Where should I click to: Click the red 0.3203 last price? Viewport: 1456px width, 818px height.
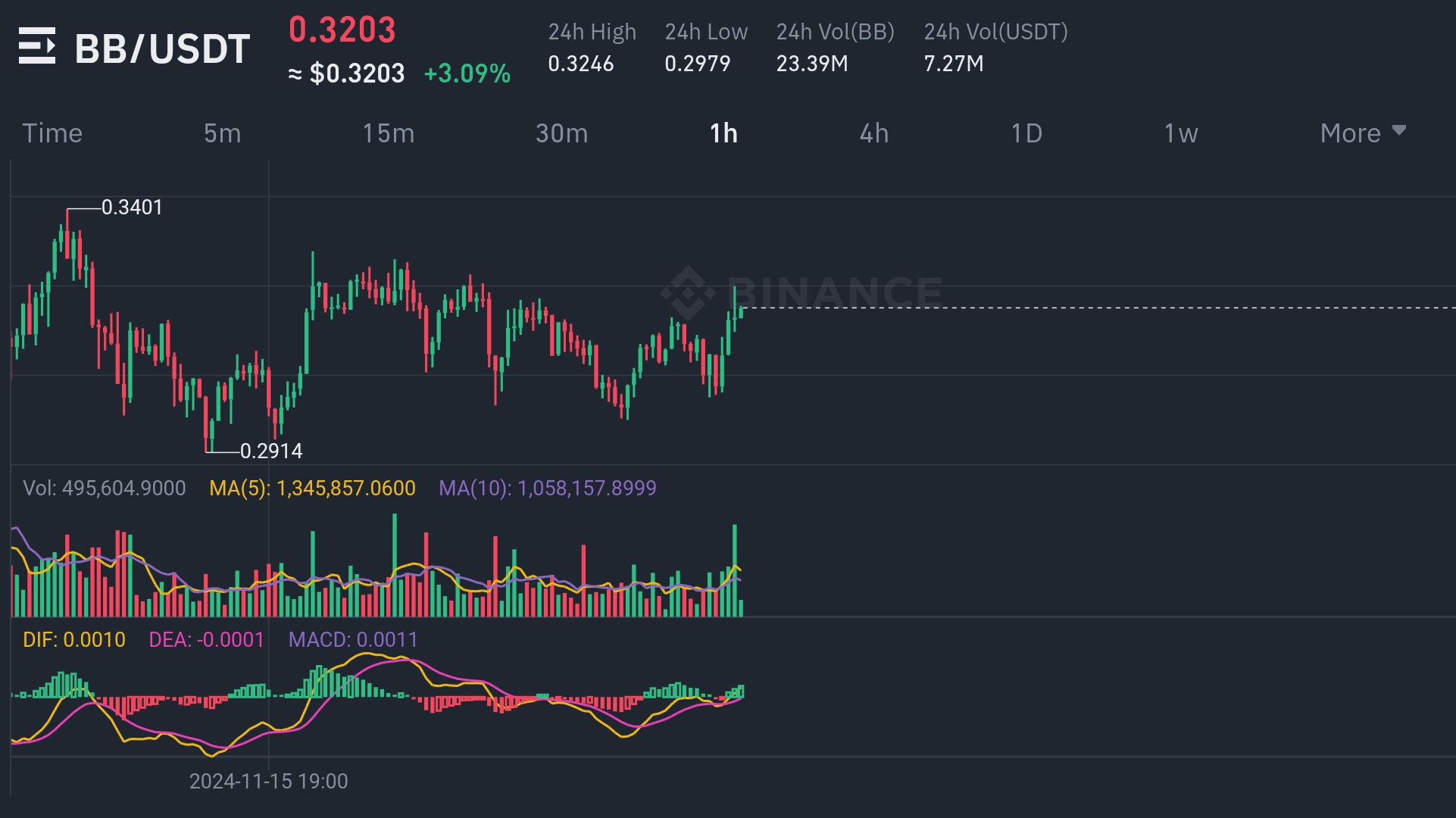[x=342, y=30]
